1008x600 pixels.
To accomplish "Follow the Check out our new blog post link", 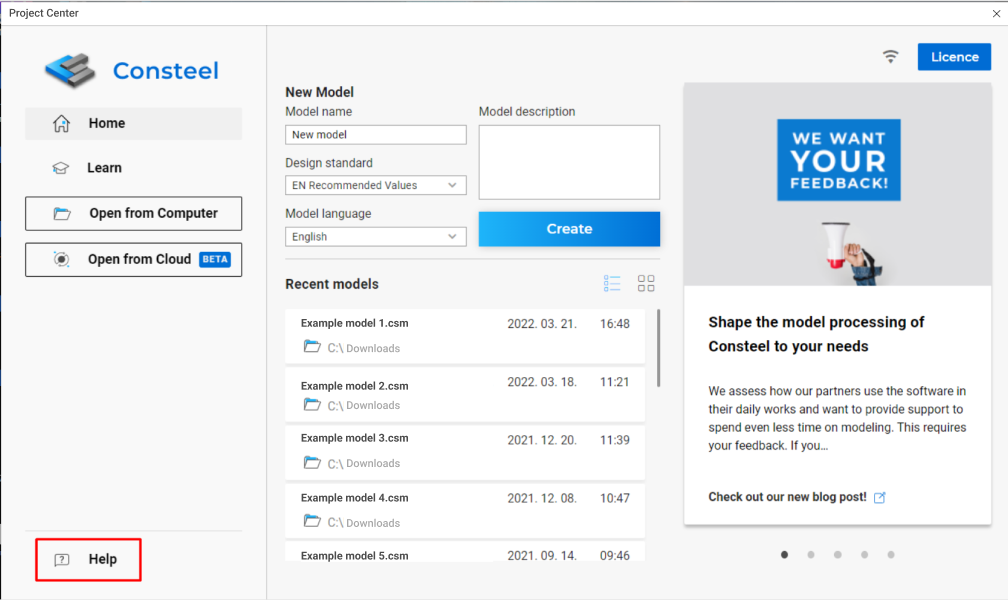I will point(788,497).
